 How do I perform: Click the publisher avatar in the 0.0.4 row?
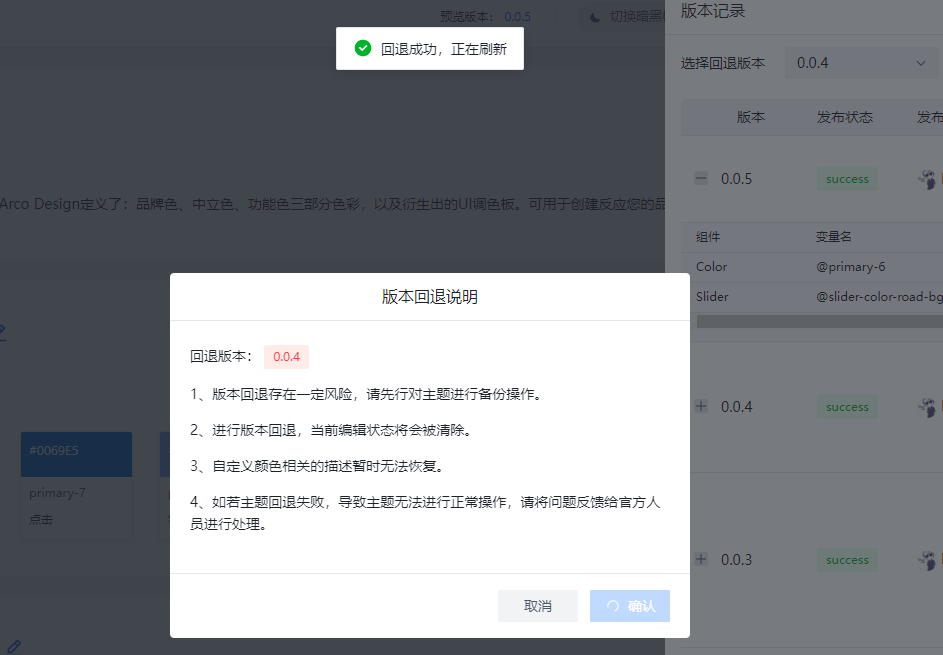coord(927,407)
